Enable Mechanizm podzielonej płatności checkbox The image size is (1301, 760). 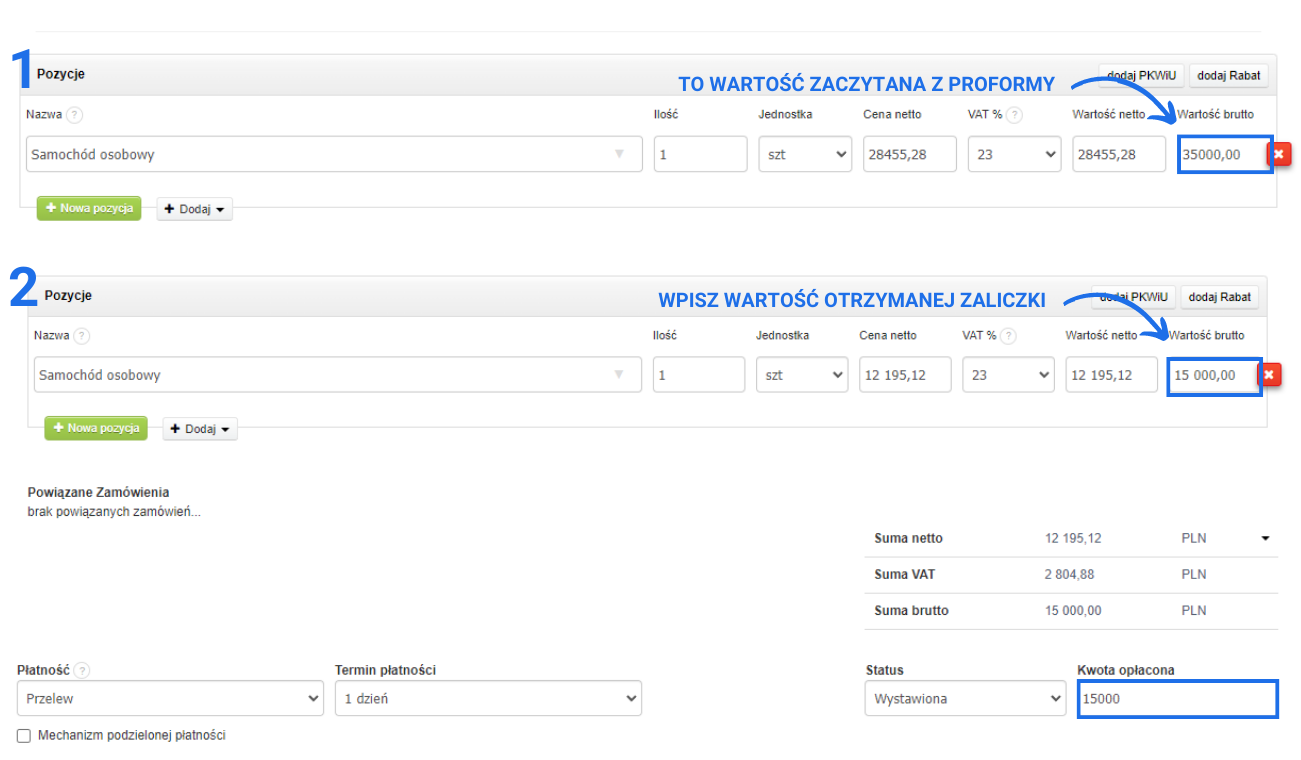(24, 736)
